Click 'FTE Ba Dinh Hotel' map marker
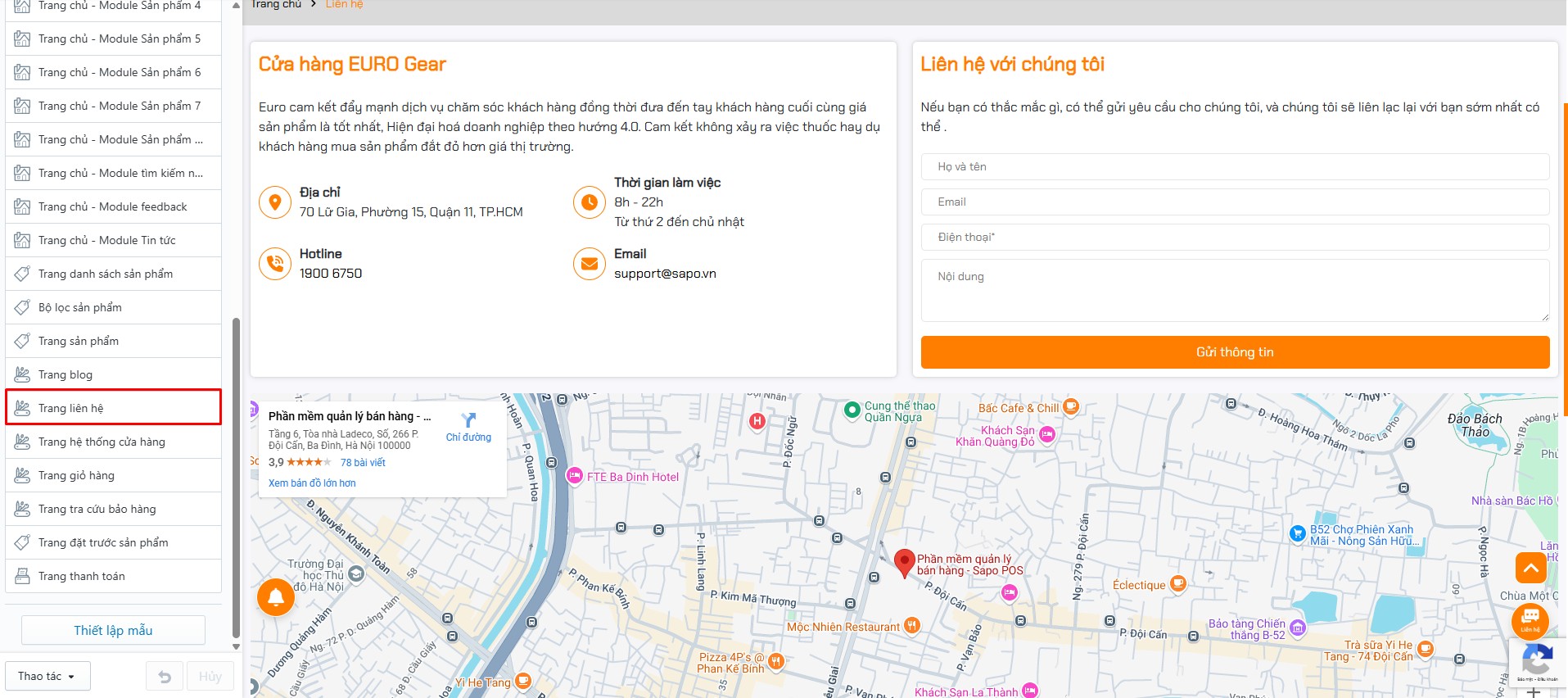The height and width of the screenshot is (698, 1568). (574, 477)
